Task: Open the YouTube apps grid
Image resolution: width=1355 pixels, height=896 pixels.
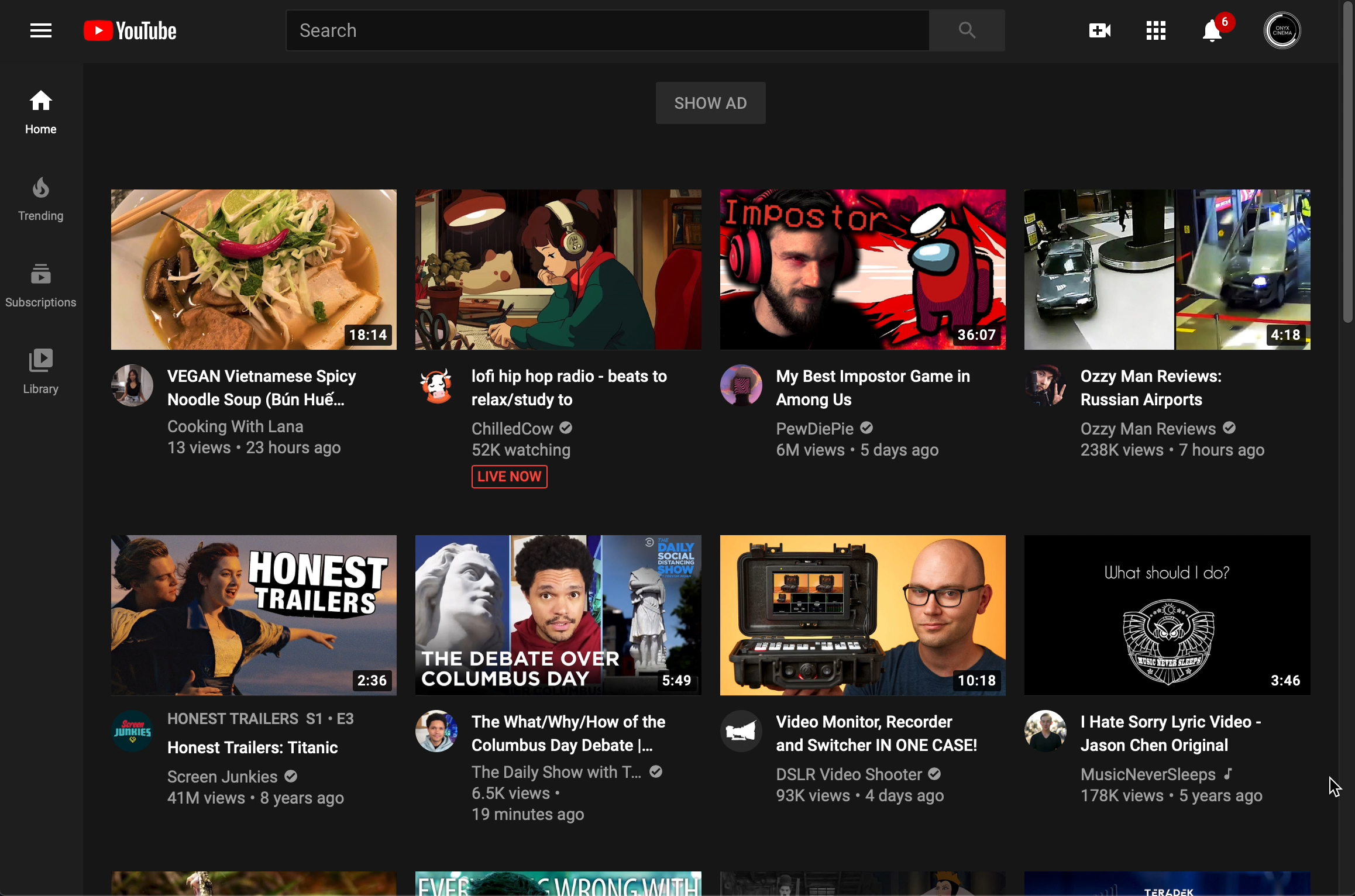Action: [1155, 30]
